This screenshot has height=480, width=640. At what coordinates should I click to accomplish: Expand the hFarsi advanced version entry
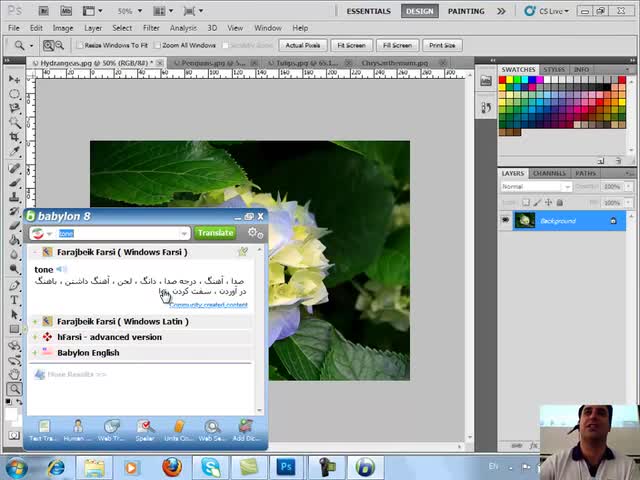pyautogui.click(x=35, y=337)
